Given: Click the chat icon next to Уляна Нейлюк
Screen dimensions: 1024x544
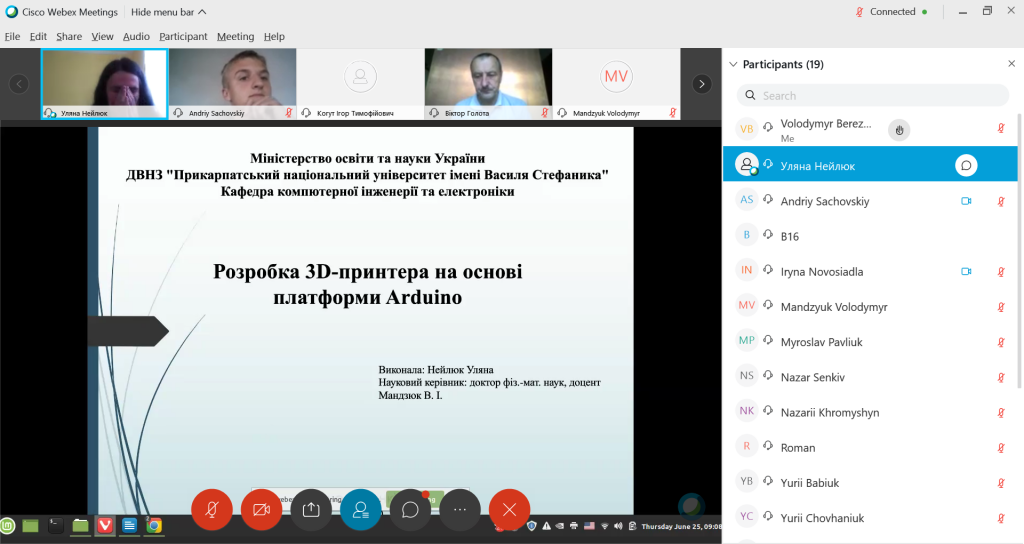Looking at the screenshot, I should coord(966,166).
